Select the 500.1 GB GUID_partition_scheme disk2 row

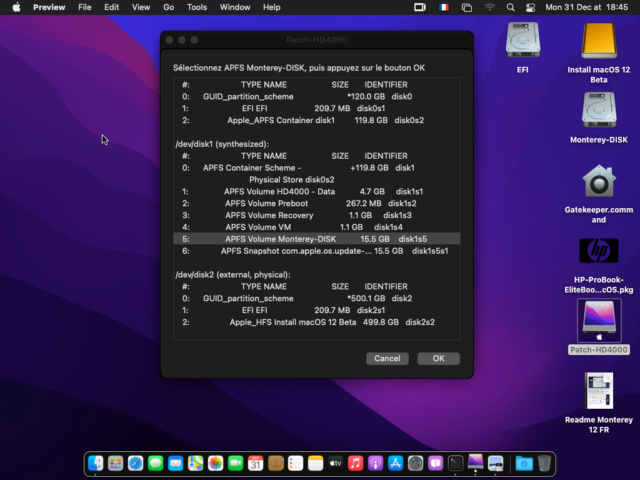317,298
